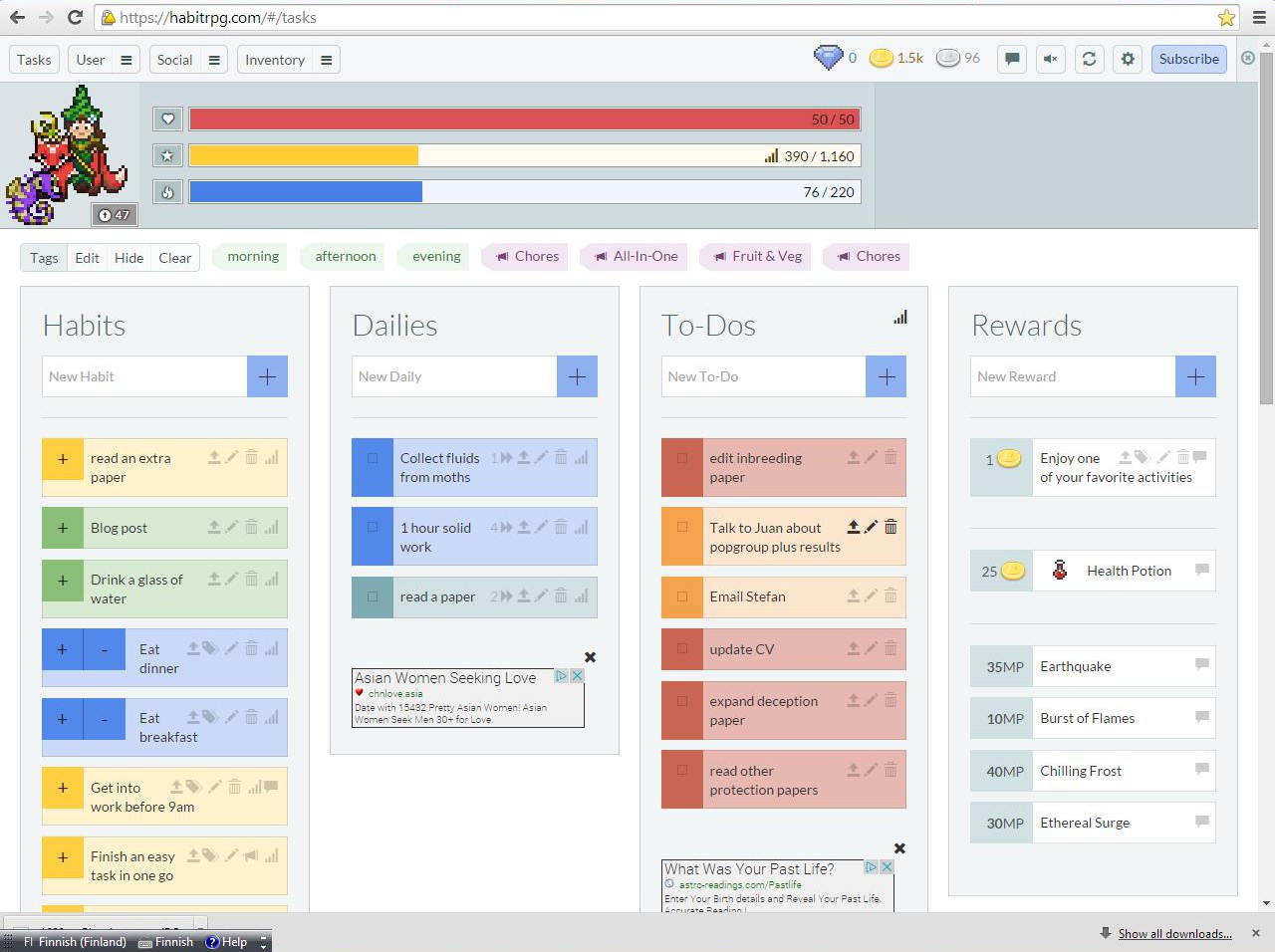Image resolution: width=1275 pixels, height=952 pixels.
Task: Mute sound with the speaker icon
Action: (1050, 59)
